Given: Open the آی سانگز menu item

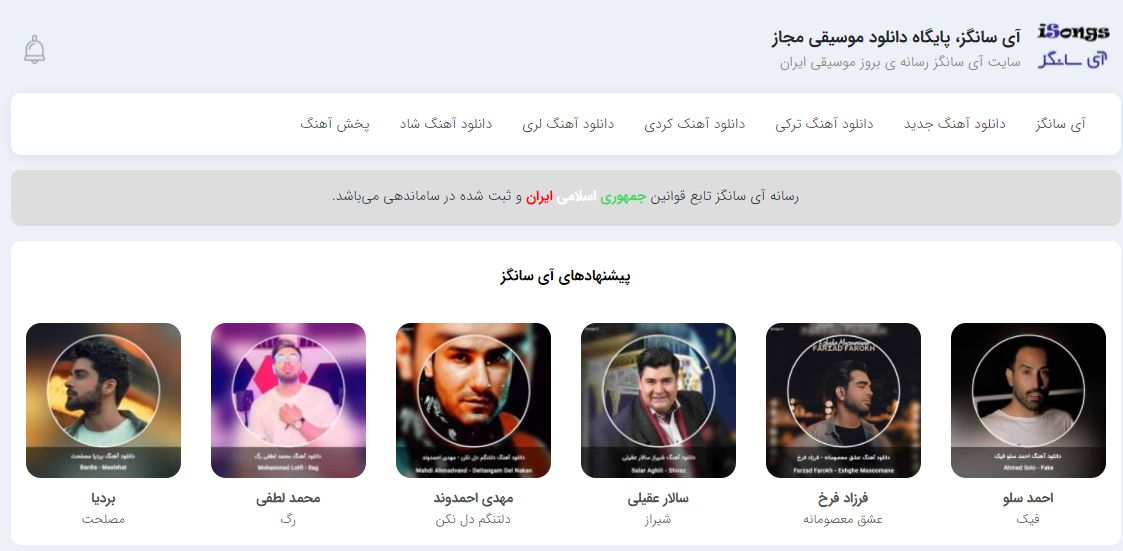Looking at the screenshot, I should point(1061,124).
